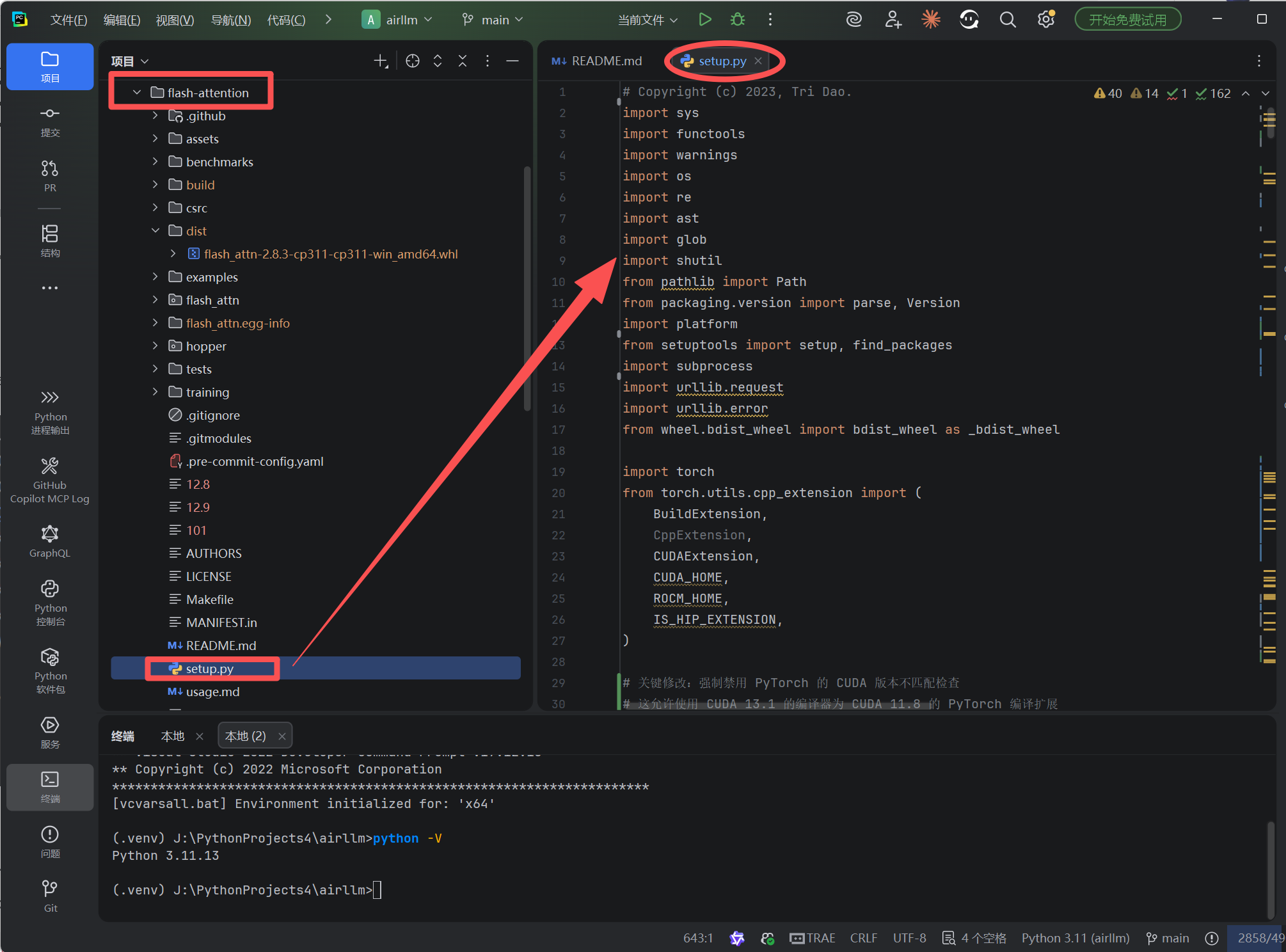Open the 视图(V) menu
Image resolution: width=1286 pixels, height=952 pixels.
(175, 20)
